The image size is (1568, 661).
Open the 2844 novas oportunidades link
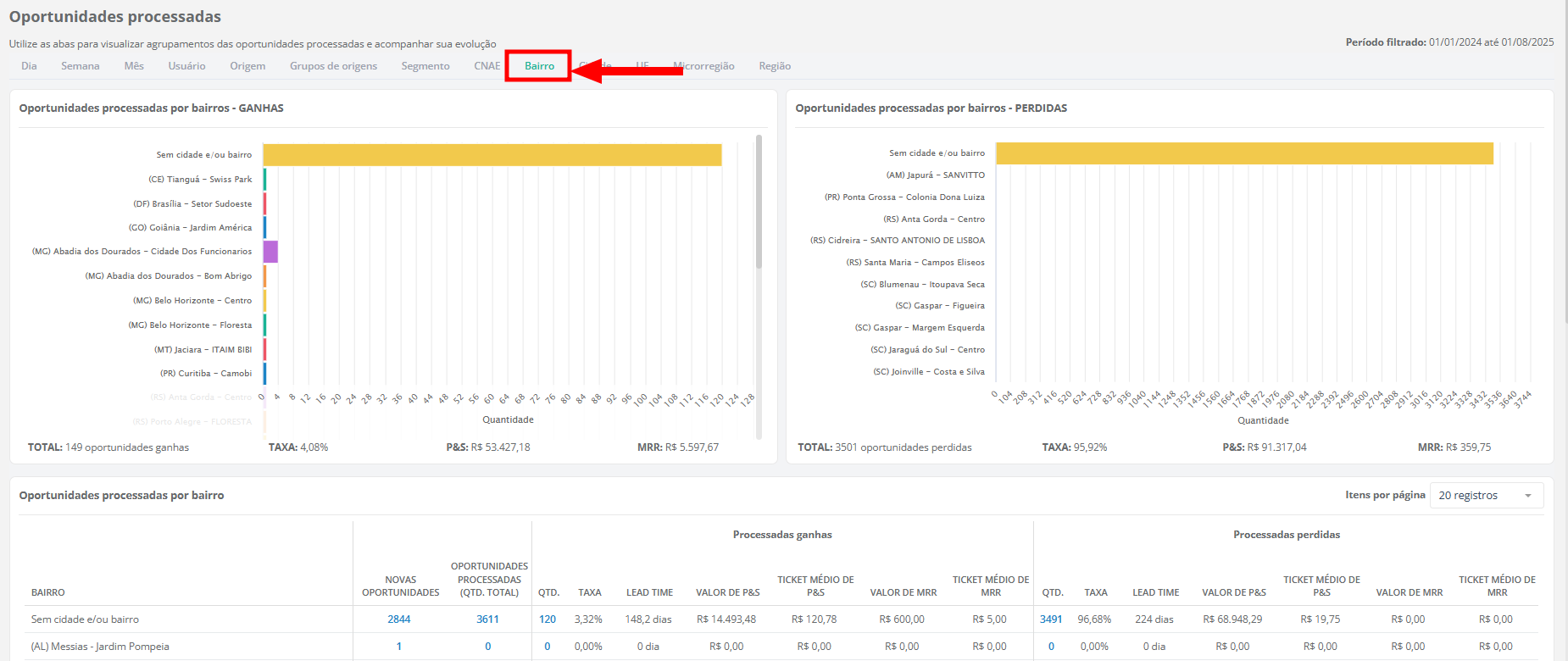(399, 619)
